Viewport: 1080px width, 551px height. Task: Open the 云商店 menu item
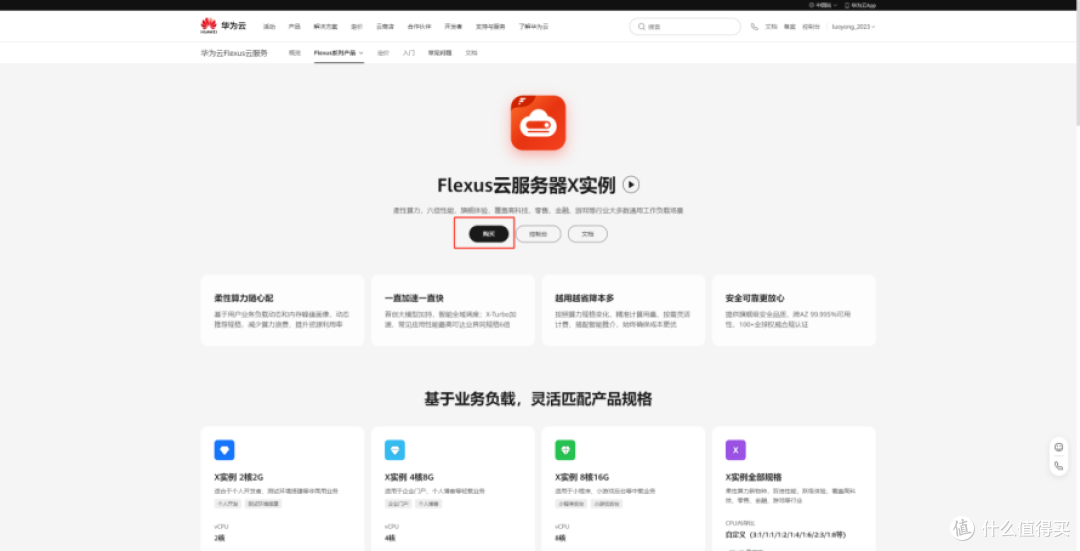point(384,27)
